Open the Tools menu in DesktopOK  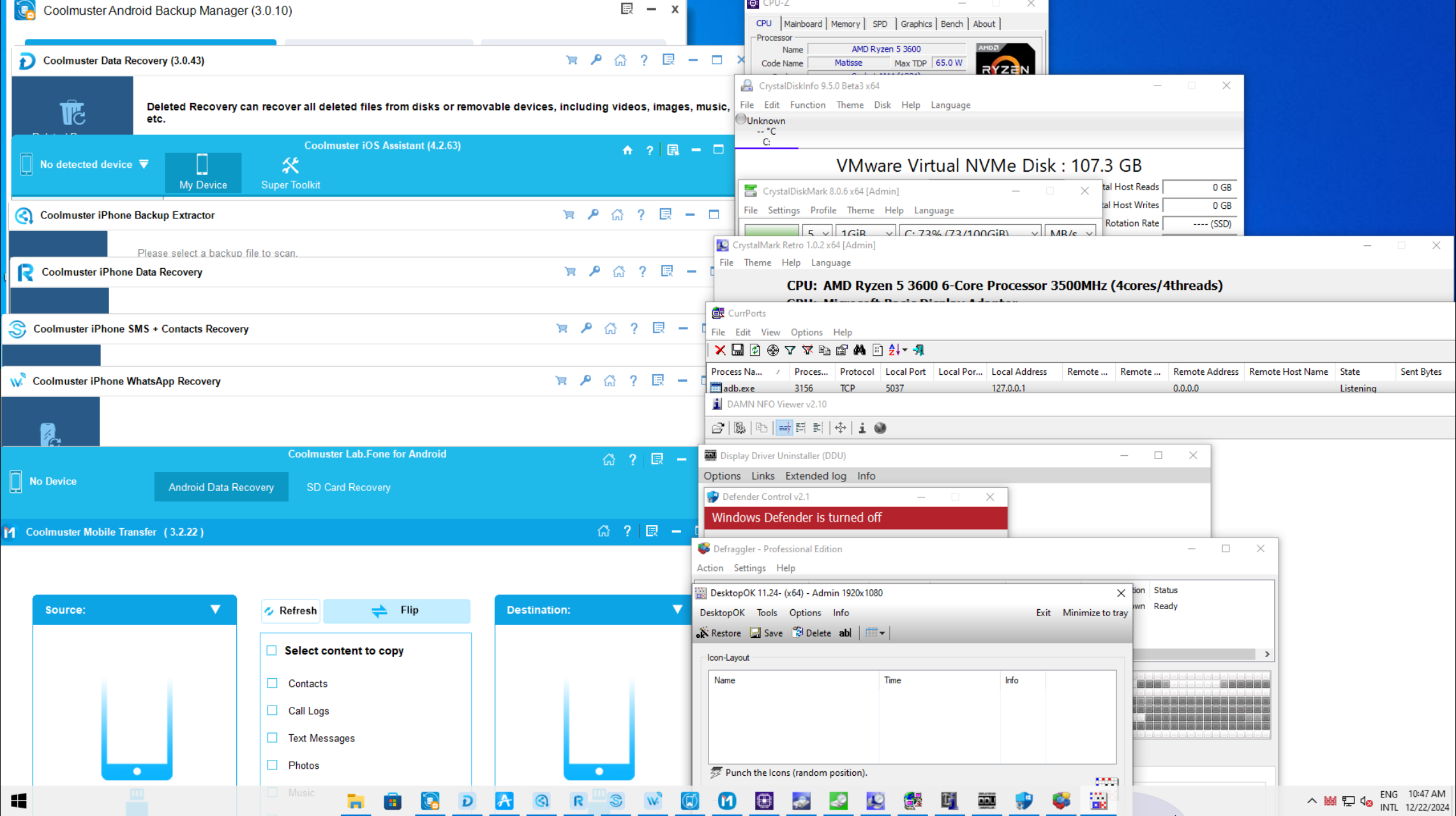[767, 612]
